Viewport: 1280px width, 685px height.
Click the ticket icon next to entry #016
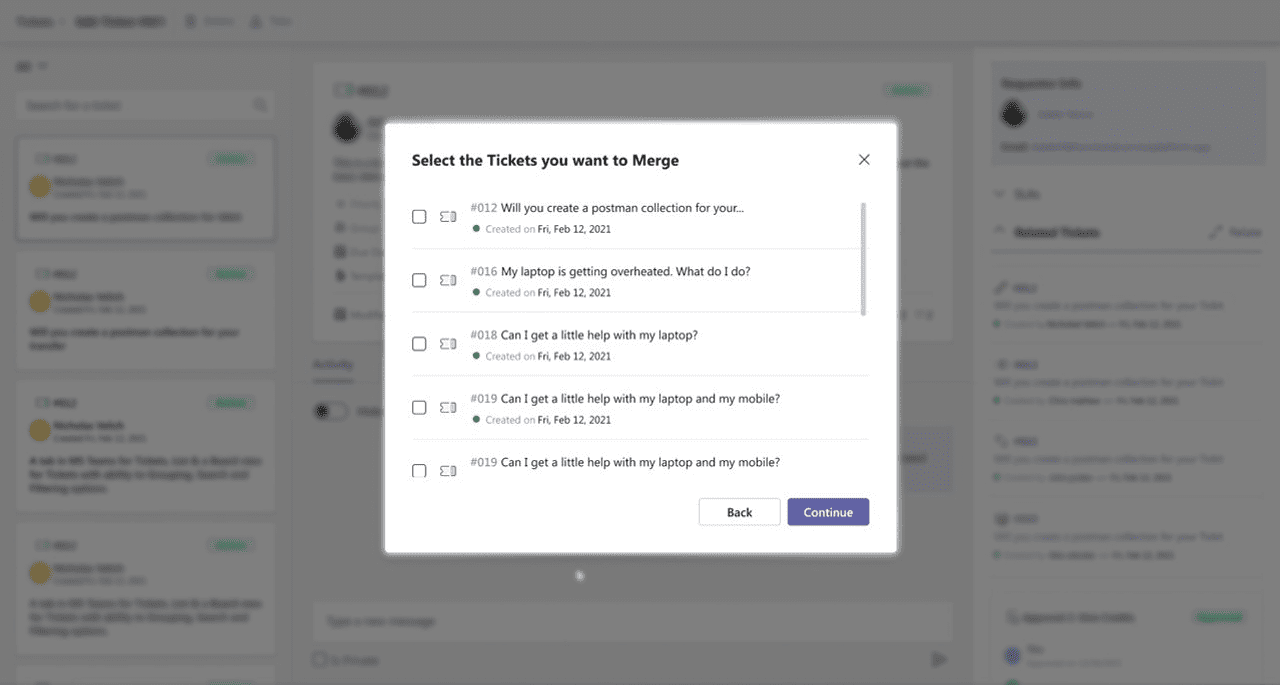click(447, 280)
